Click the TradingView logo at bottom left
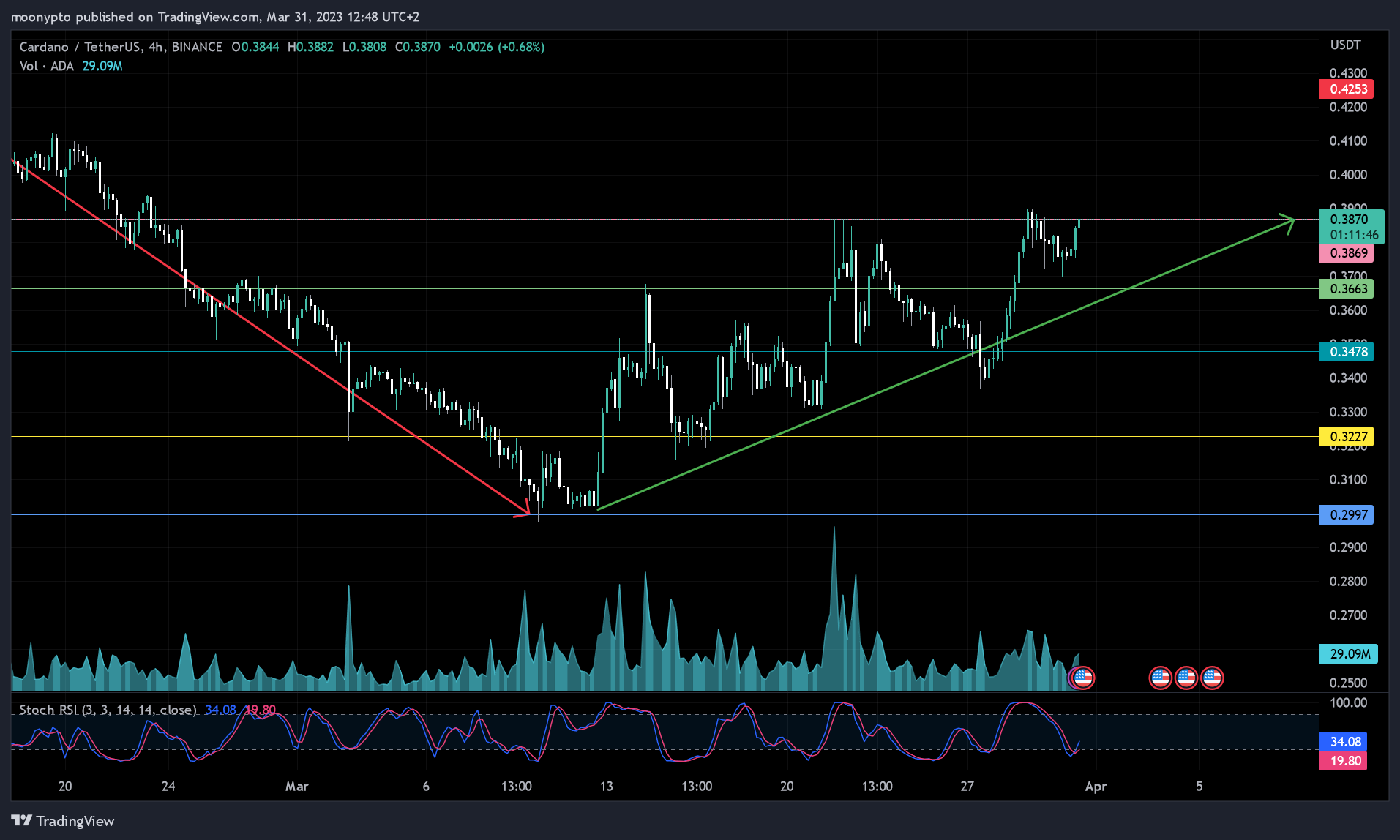 pyautogui.click(x=63, y=821)
